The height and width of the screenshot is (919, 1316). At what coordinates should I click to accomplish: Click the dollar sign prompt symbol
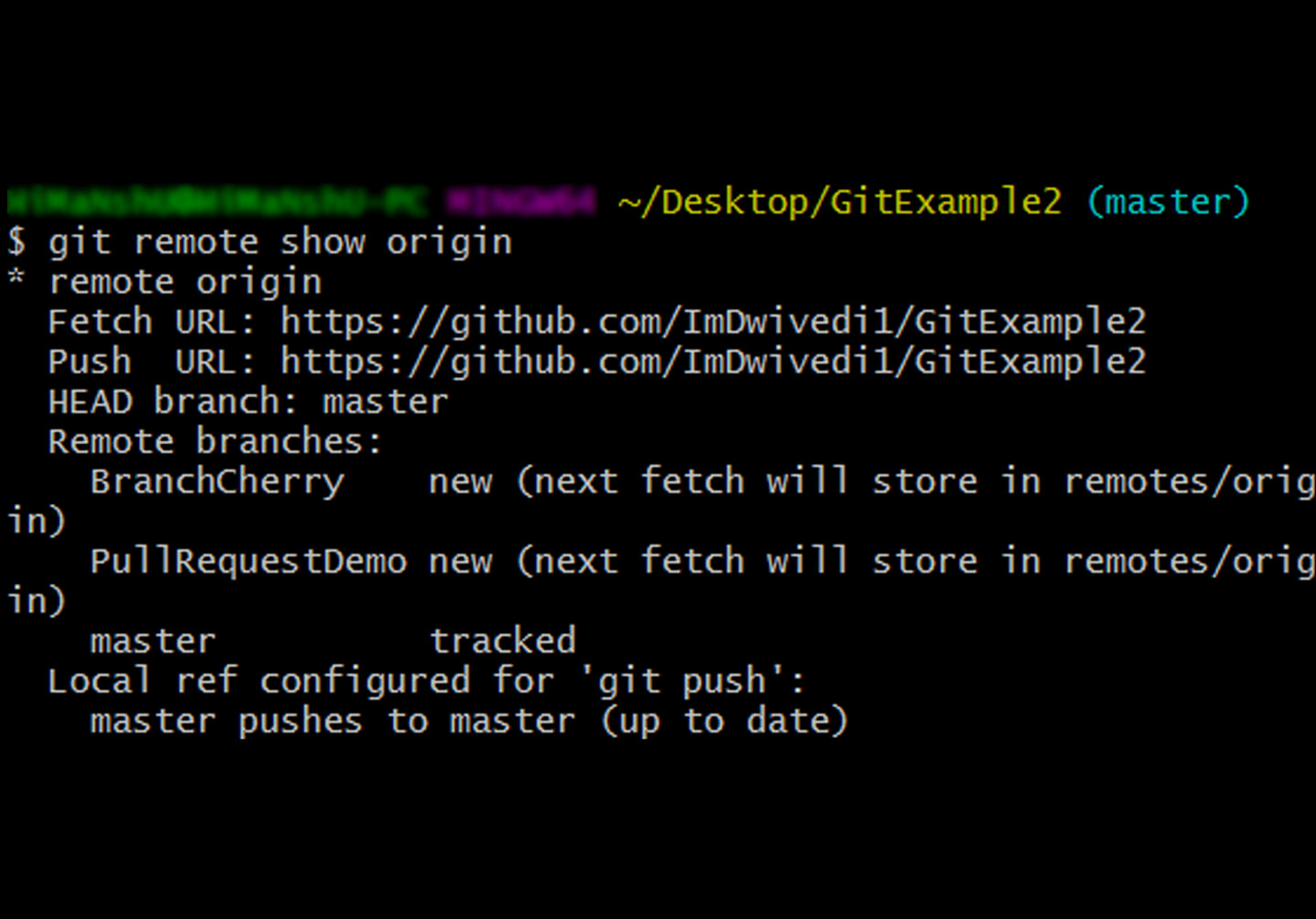click(x=16, y=243)
